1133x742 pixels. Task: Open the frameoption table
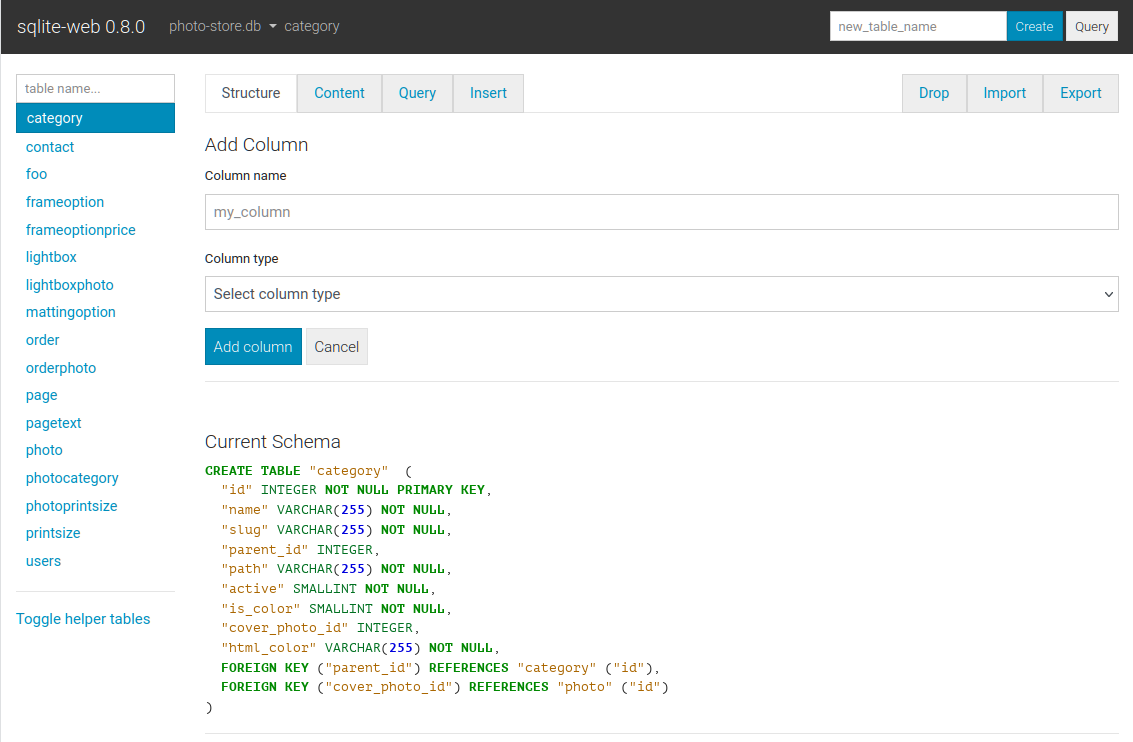[65, 202]
